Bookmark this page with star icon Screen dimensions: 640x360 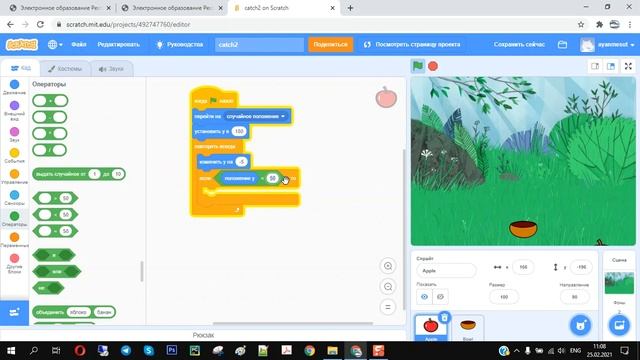581,24
